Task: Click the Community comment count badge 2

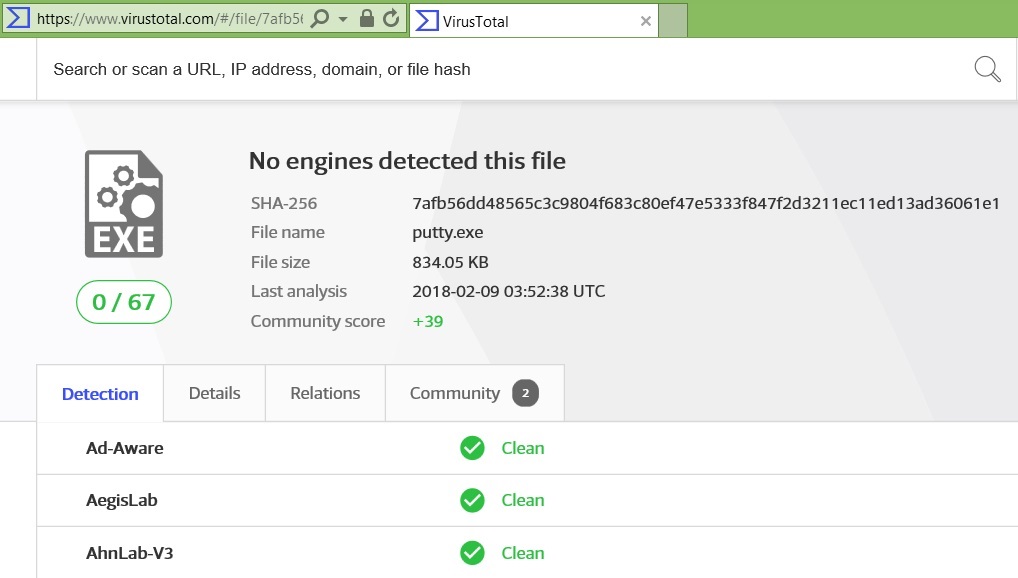Action: [x=525, y=393]
